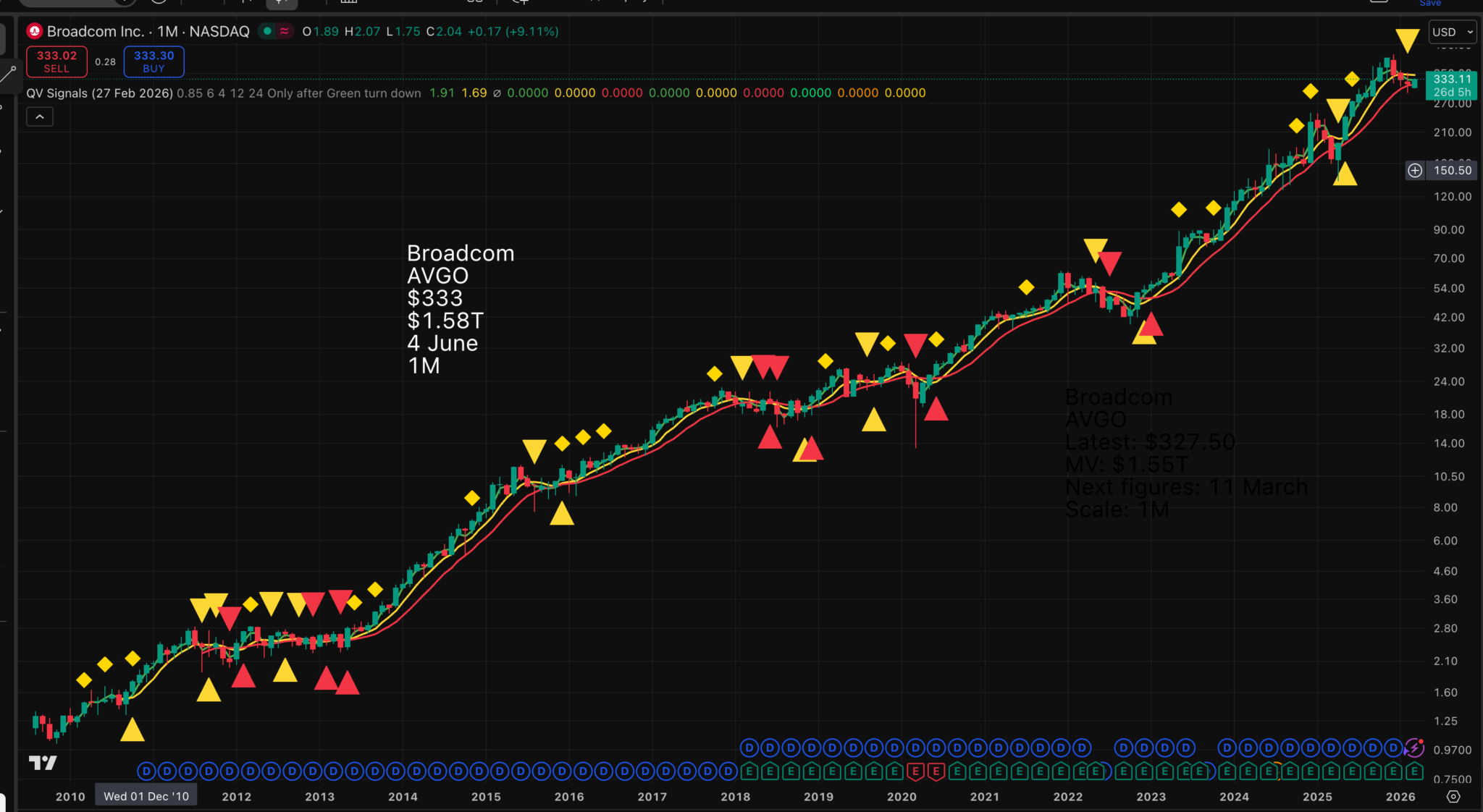The width and height of the screenshot is (1483, 812).
Task: Click the rightmost green E earnings marker
Action: [1414, 772]
